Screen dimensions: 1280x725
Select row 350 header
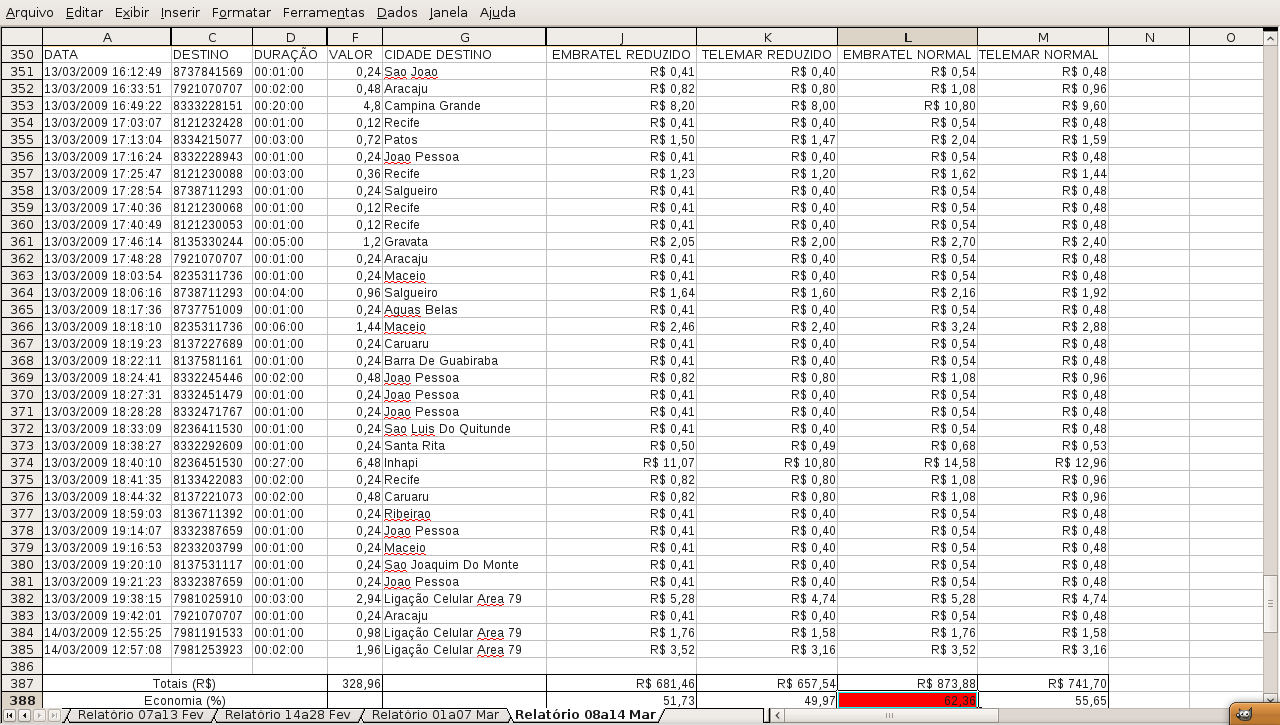click(x=21, y=54)
